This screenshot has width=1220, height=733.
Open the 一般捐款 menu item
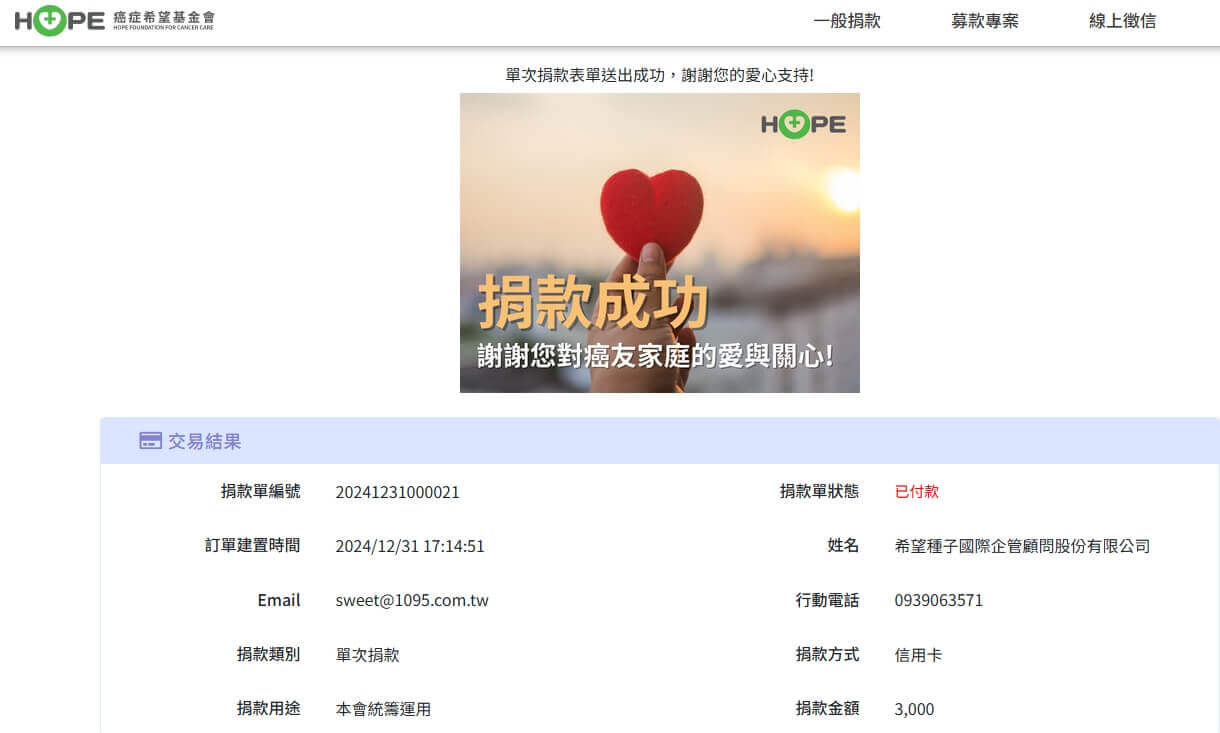tap(847, 21)
